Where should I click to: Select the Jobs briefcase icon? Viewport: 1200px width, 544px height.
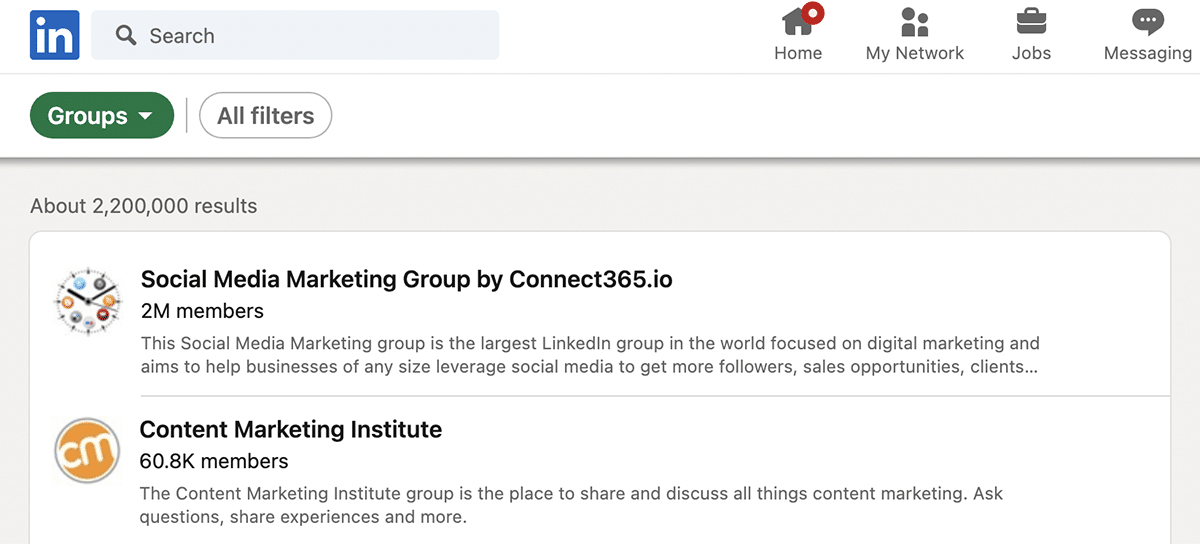coord(1031,22)
